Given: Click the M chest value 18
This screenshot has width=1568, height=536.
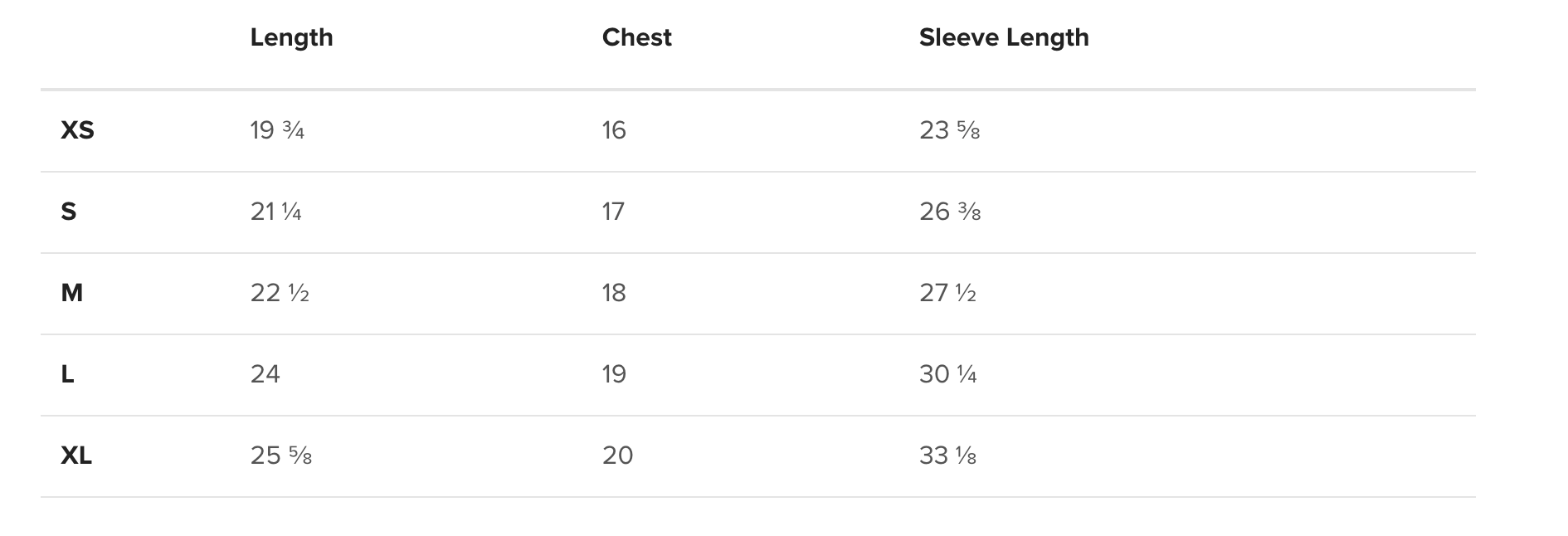Looking at the screenshot, I should (614, 293).
